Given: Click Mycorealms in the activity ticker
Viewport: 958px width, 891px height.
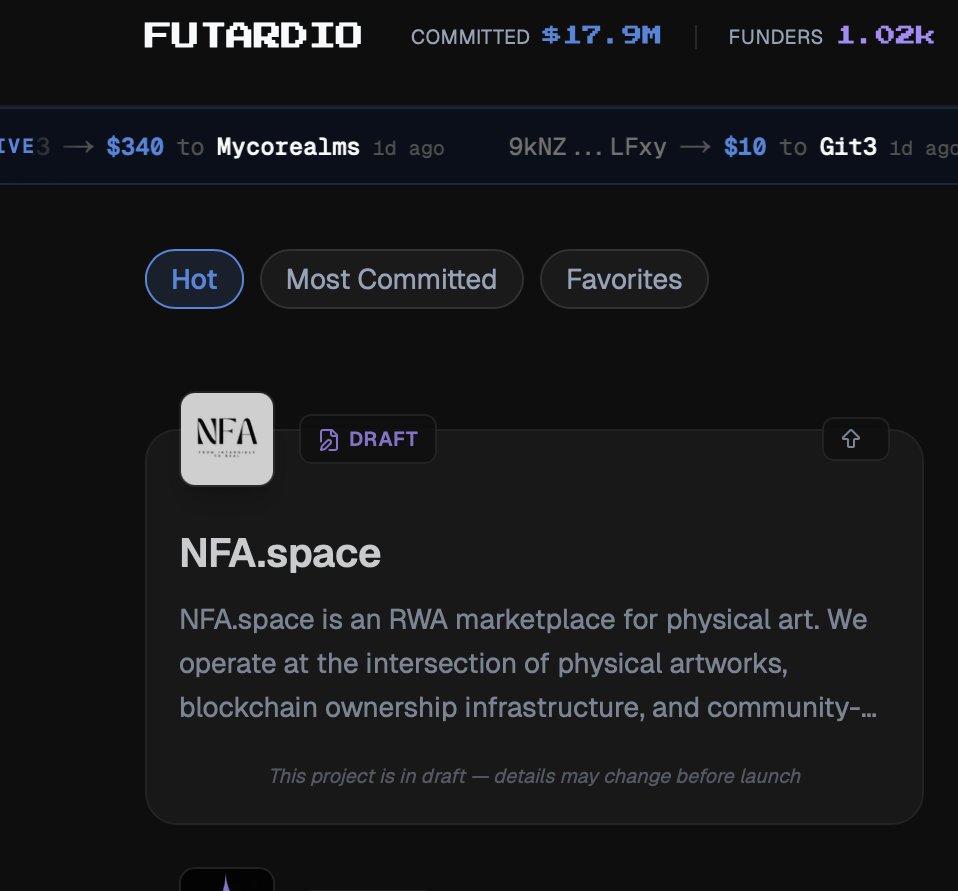Looking at the screenshot, I should 288,147.
